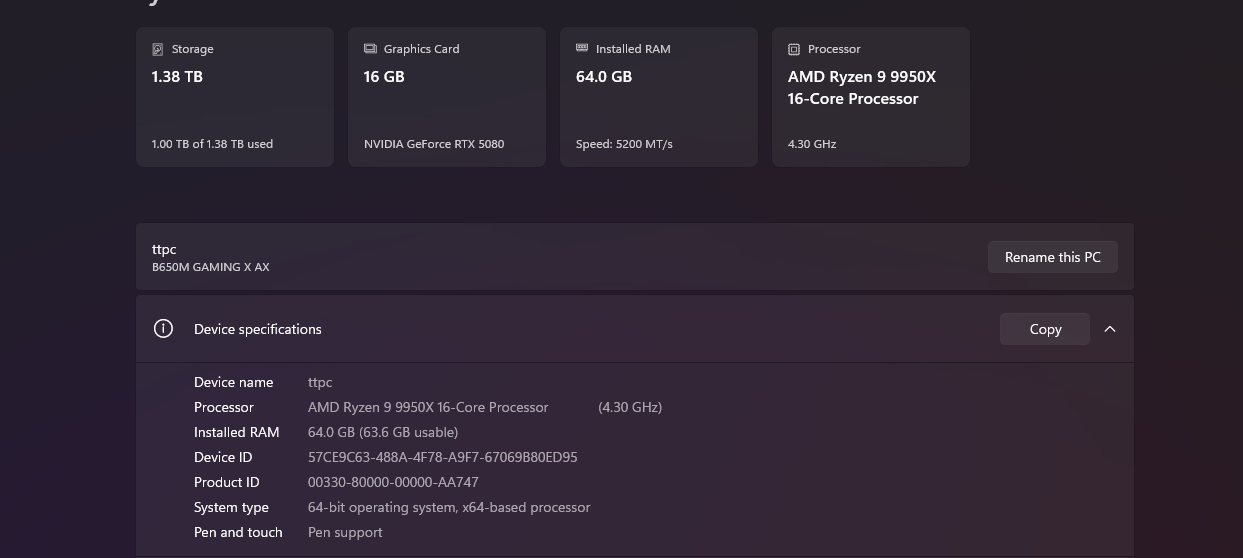Screen dimensions: 1243x558
Task: Click the B650M GAMING X AX model label
Action: [211, 267]
